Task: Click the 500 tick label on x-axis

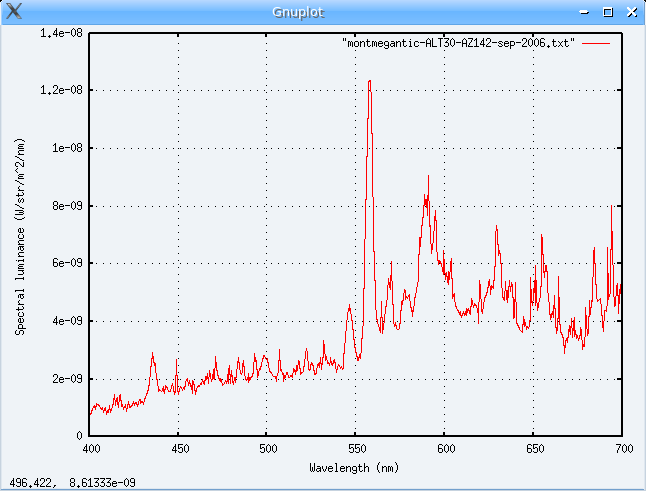Action: [267, 449]
